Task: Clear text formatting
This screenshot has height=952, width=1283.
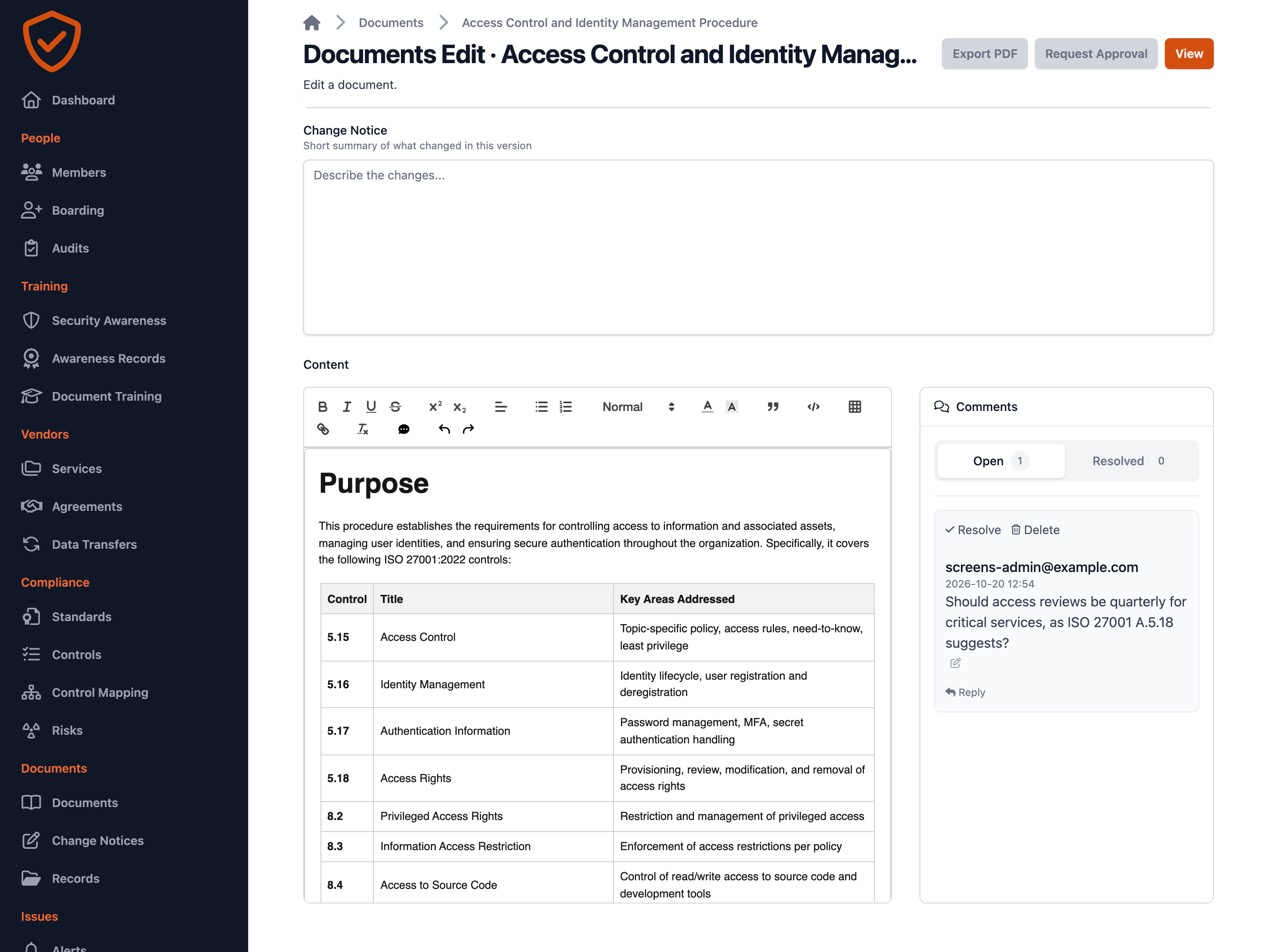Action: [363, 429]
